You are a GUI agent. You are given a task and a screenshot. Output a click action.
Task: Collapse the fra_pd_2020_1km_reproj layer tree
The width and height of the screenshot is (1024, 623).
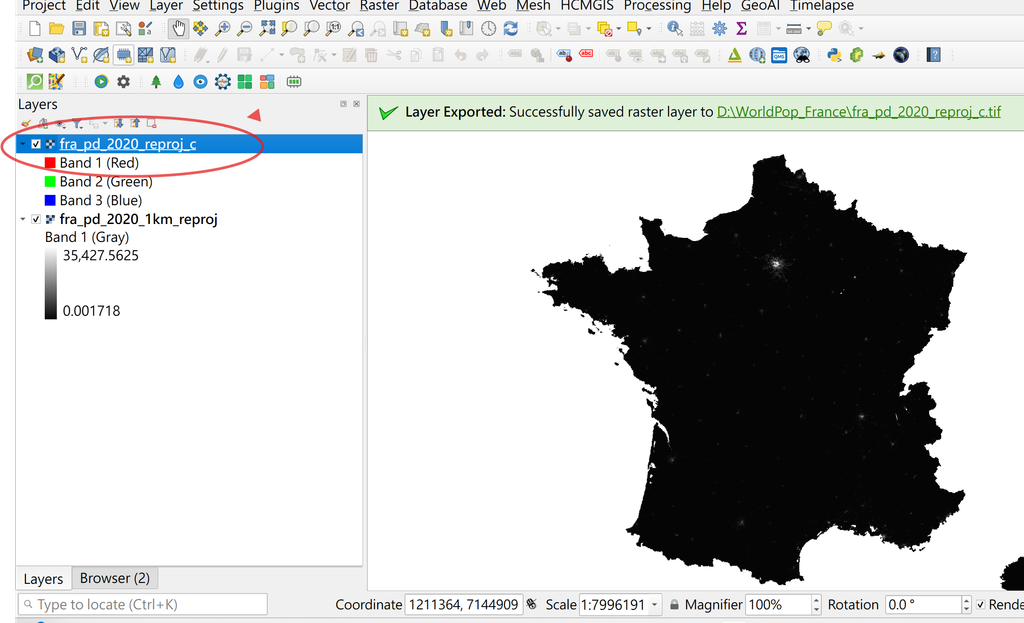point(23,219)
